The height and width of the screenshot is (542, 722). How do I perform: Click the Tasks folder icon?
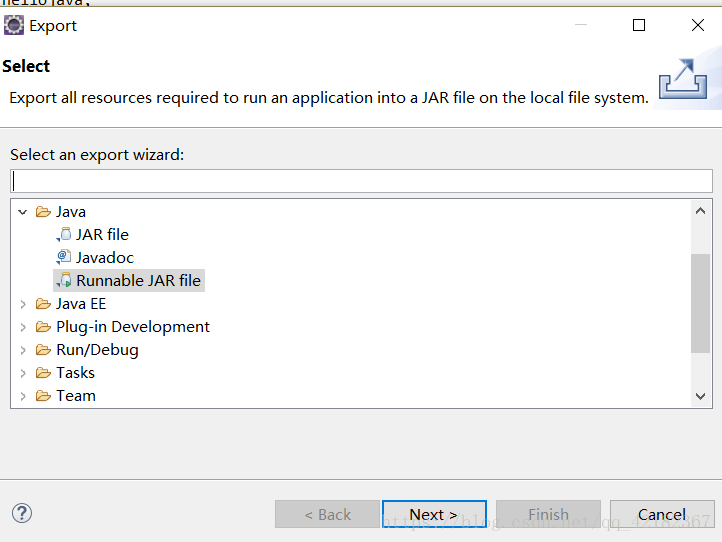[x=43, y=373]
